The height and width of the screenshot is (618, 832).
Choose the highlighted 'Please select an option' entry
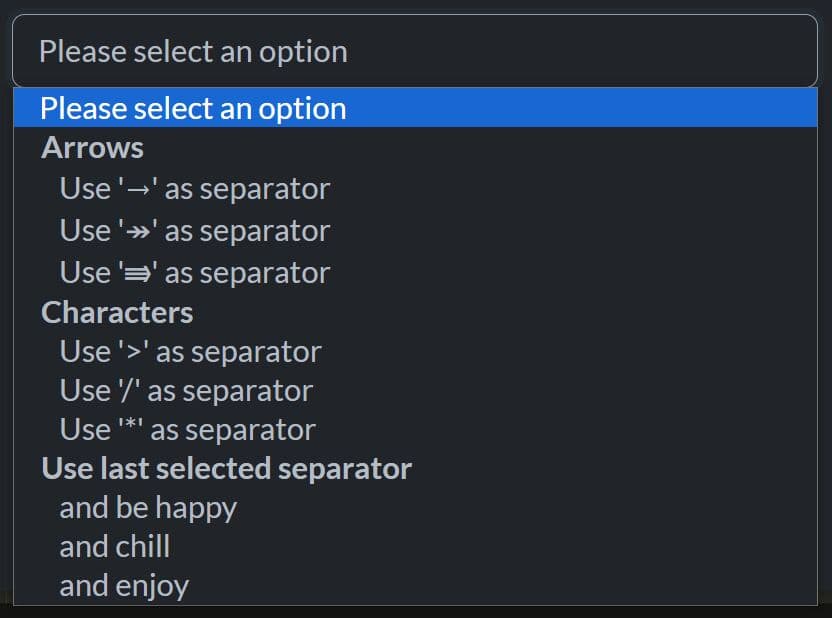[x=193, y=108]
